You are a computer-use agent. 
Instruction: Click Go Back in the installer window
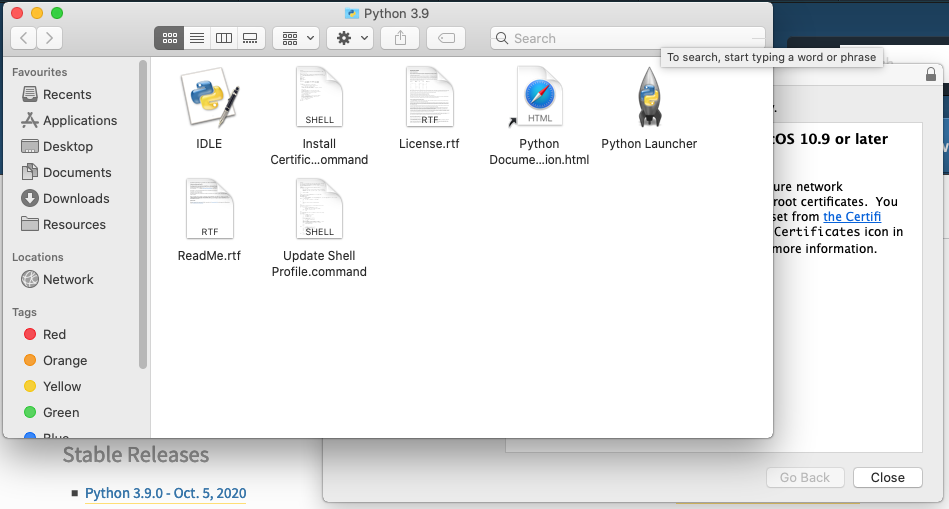[x=804, y=478]
